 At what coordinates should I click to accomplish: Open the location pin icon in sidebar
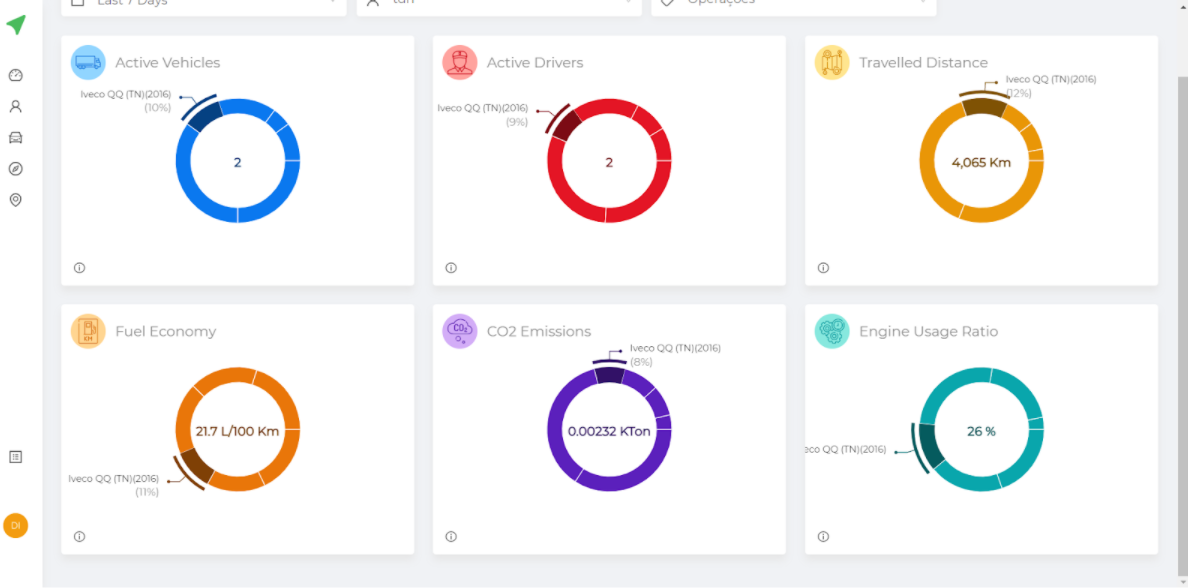pyautogui.click(x=15, y=200)
